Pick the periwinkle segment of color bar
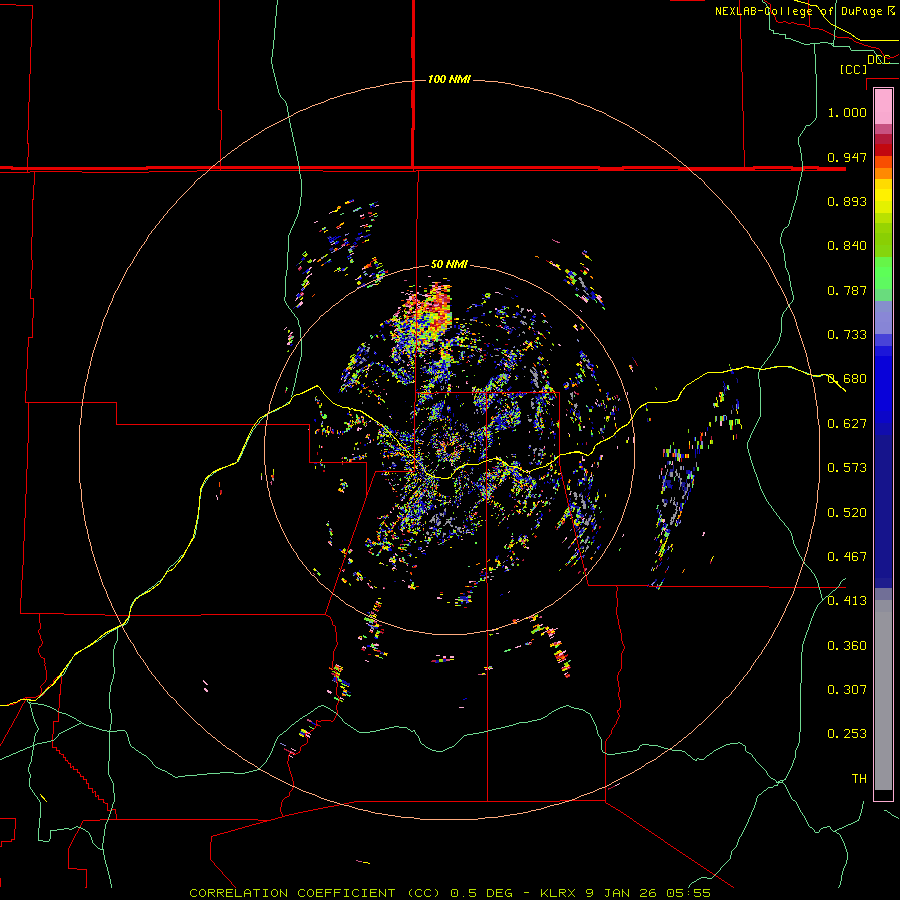 click(883, 317)
